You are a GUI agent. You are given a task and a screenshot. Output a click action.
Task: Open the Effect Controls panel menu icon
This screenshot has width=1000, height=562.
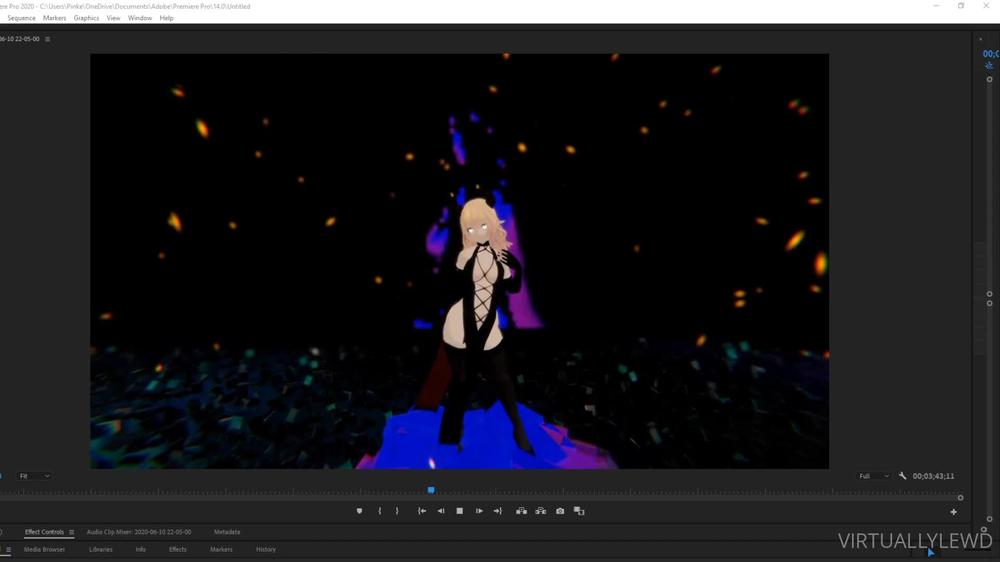(71, 532)
